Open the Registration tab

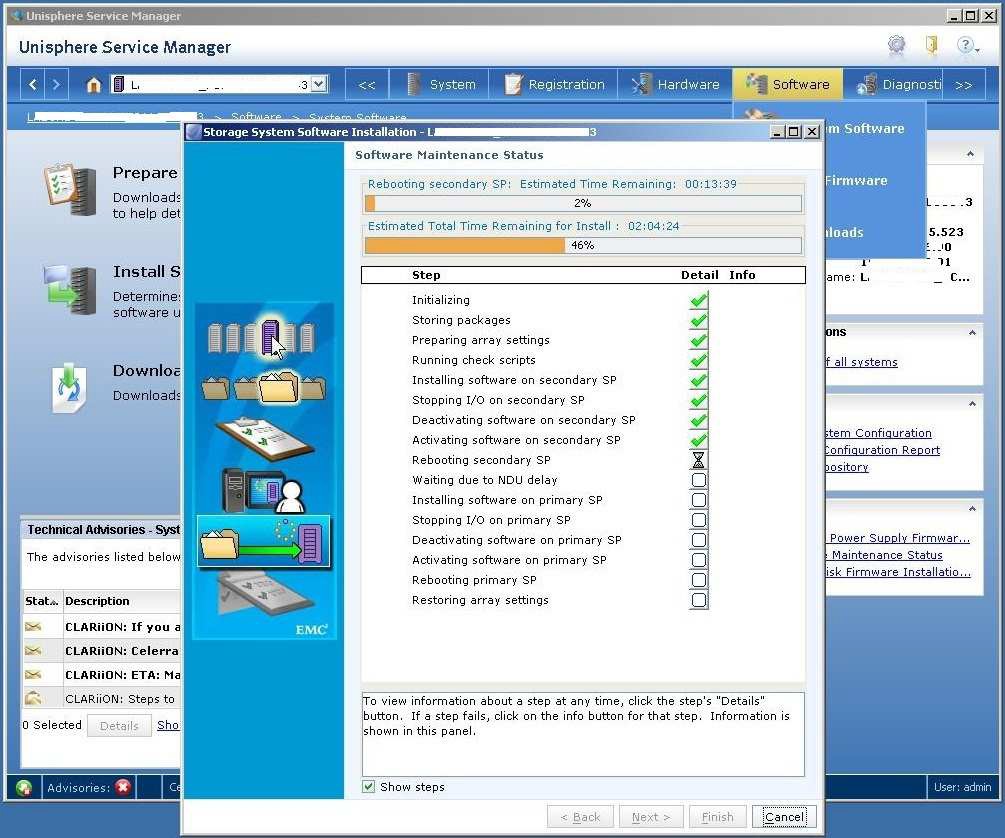tap(554, 85)
